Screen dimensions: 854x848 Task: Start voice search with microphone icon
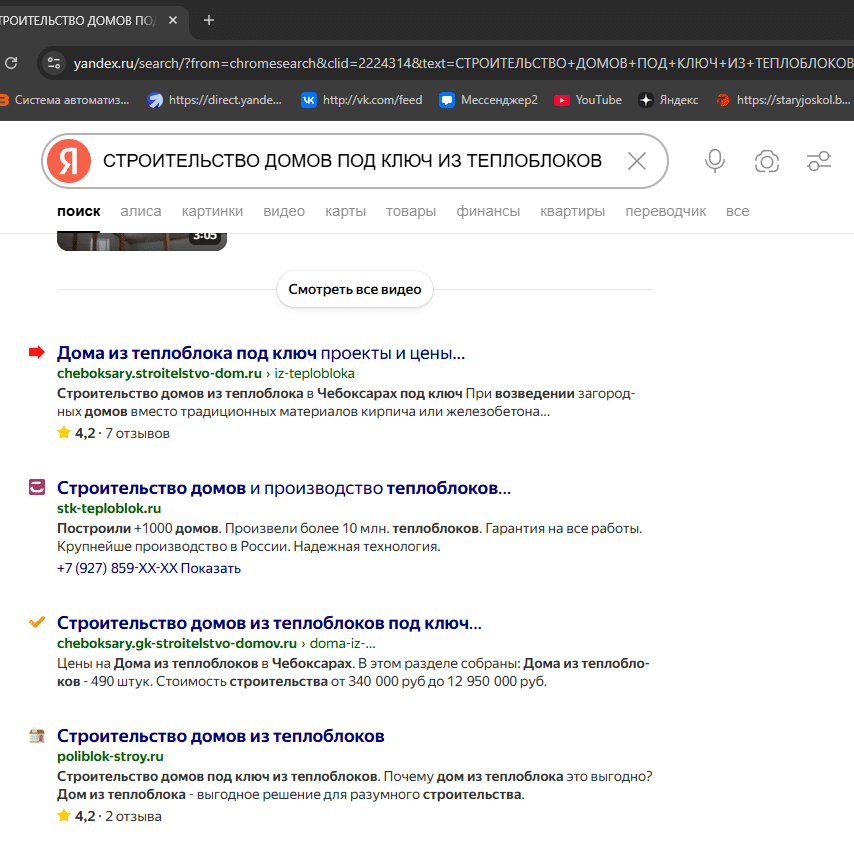(714, 161)
